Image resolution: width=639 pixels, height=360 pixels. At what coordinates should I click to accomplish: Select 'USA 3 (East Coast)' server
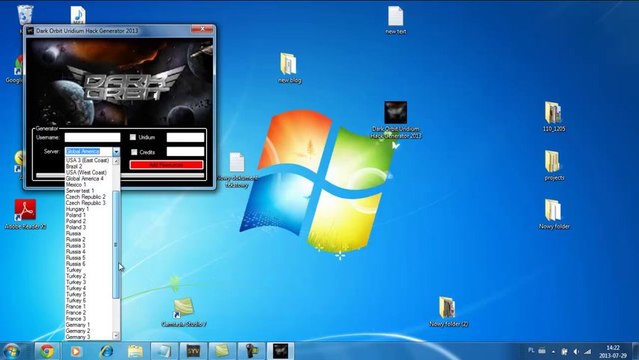[x=87, y=160]
